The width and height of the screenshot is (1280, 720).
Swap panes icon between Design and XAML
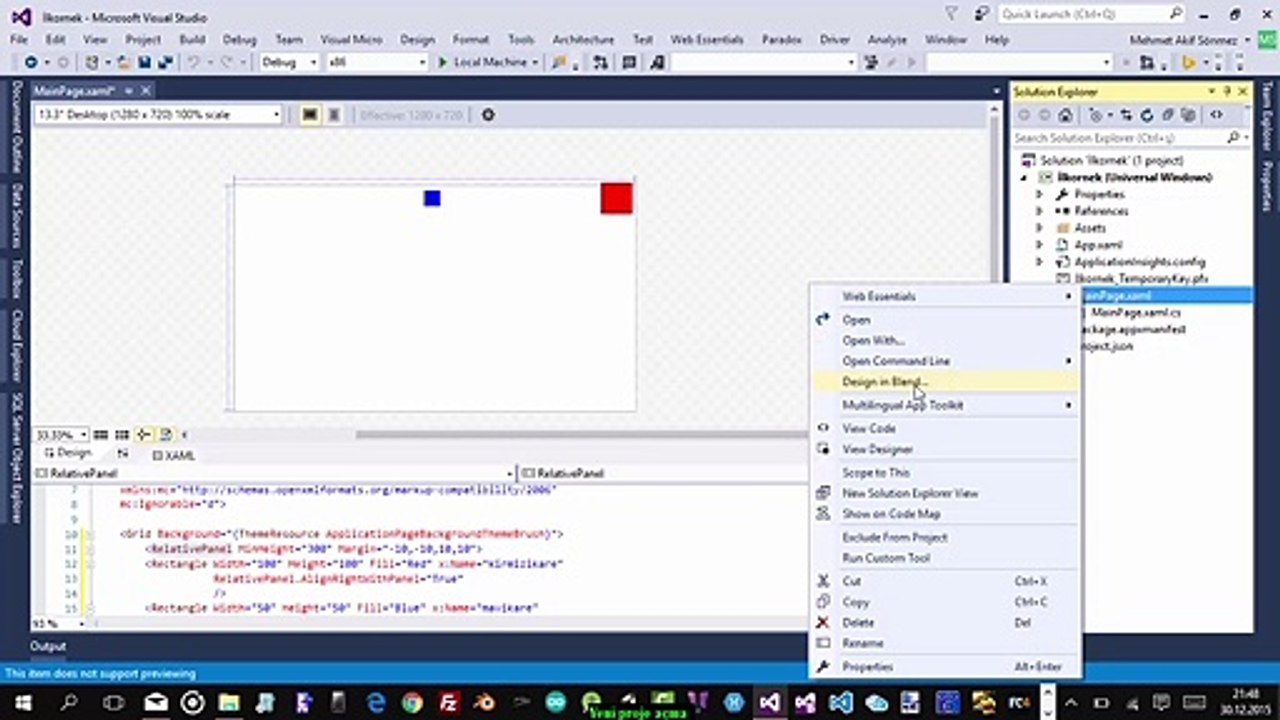pos(123,454)
